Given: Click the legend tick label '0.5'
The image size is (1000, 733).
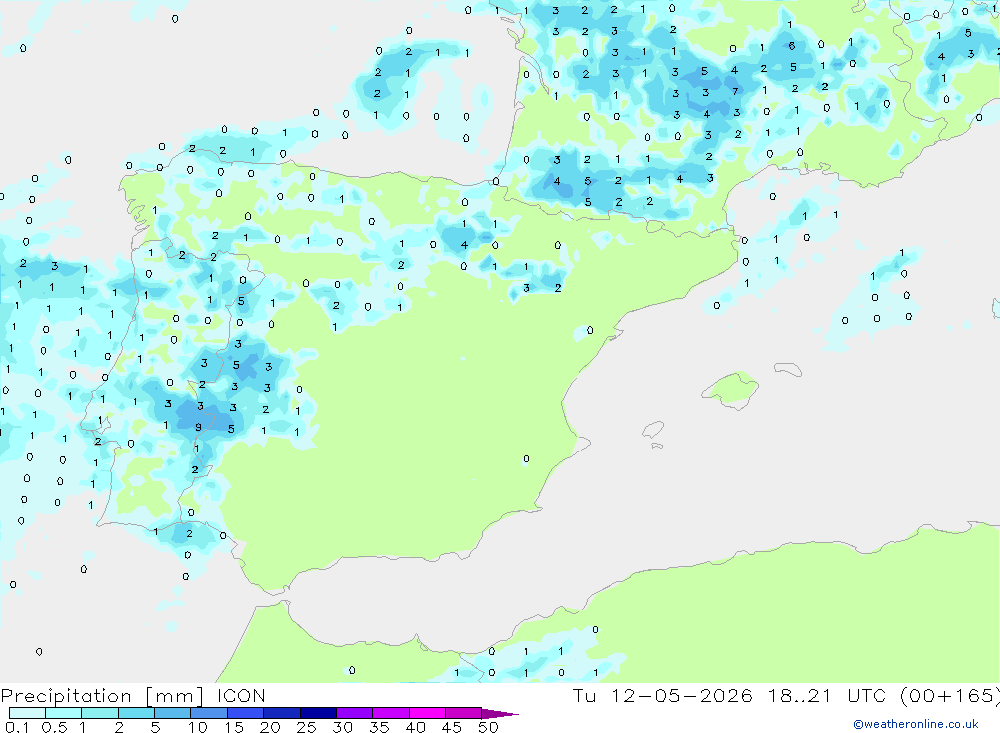Looking at the screenshot, I should 54,727.
